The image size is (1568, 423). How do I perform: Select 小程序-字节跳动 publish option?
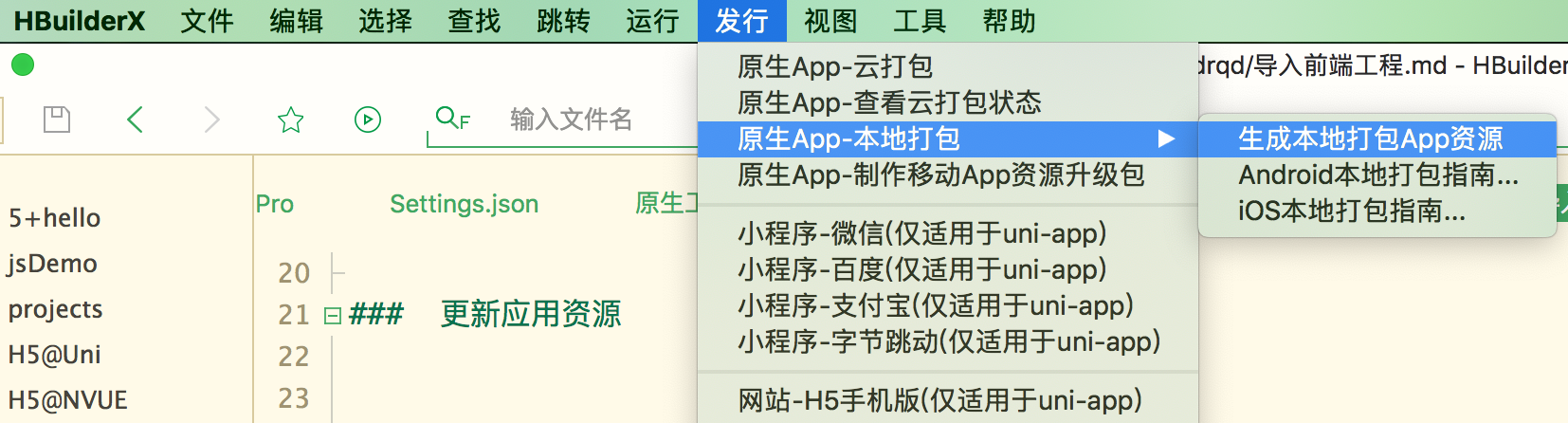coord(948,341)
